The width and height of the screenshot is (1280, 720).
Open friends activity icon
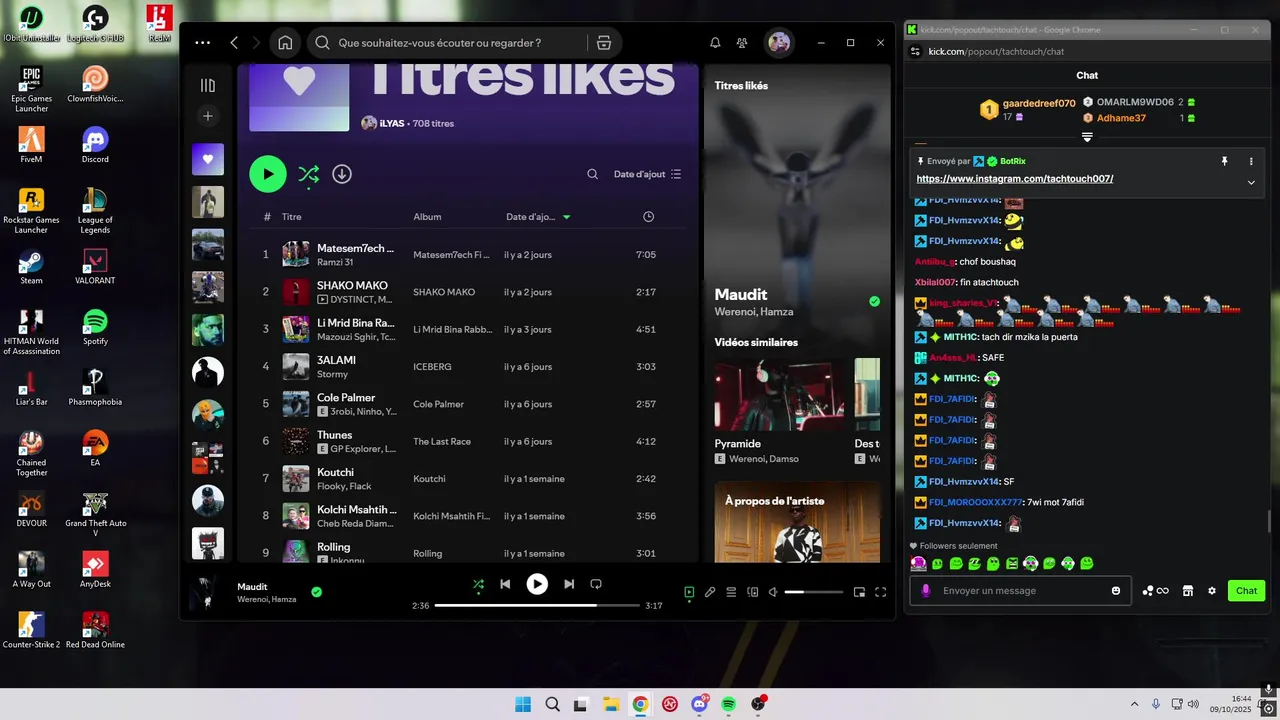coord(742,43)
